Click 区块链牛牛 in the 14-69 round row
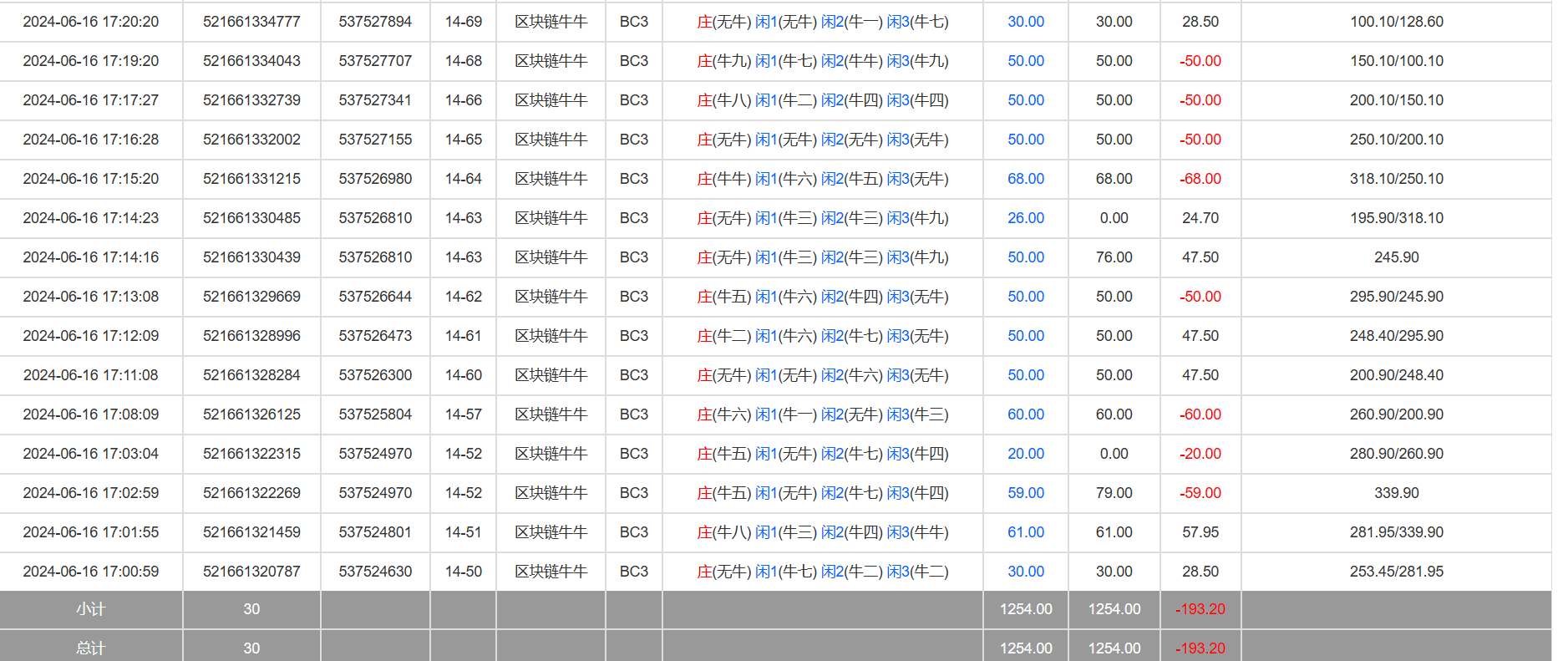 551,22
